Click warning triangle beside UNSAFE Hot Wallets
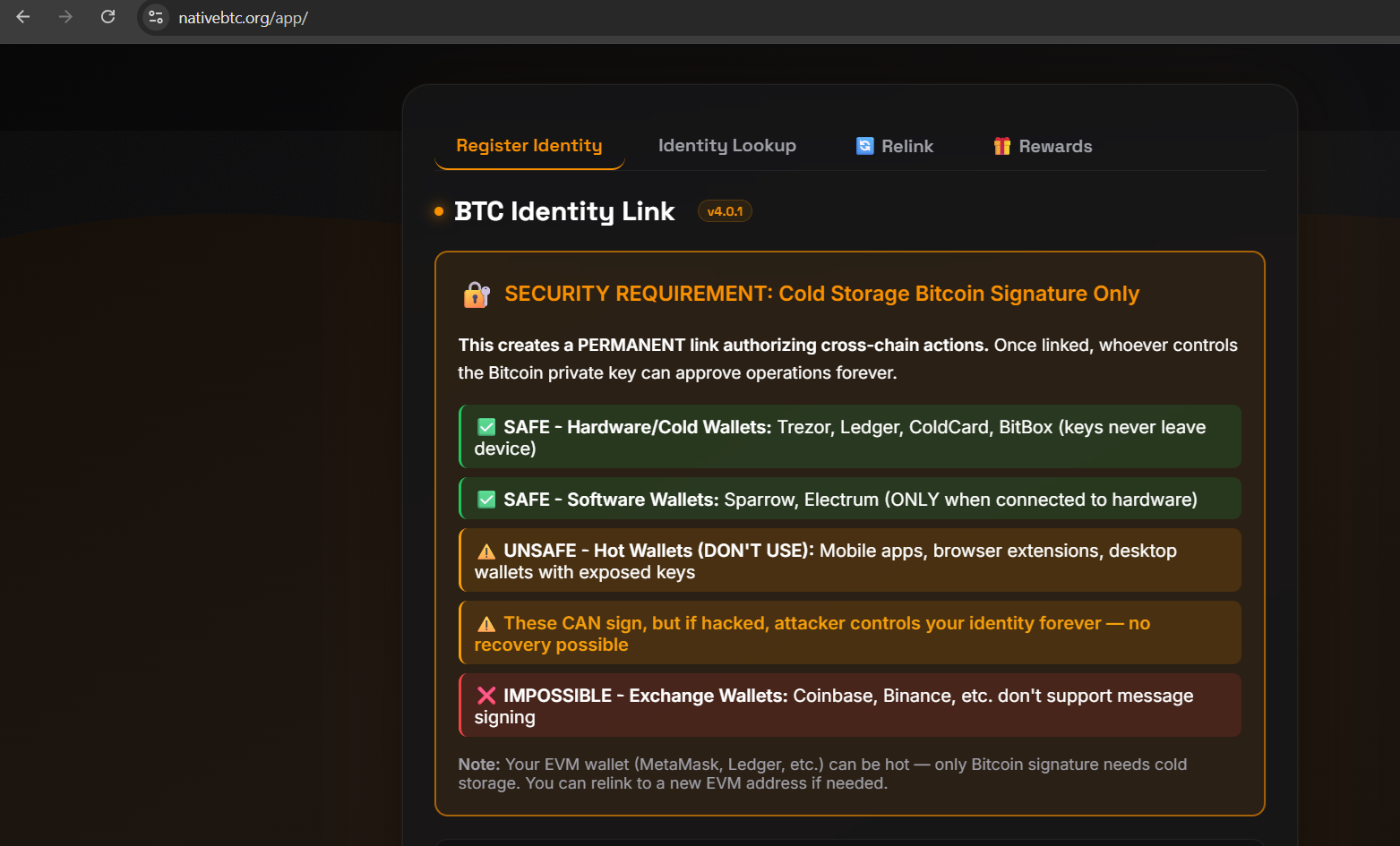1400x846 pixels. (486, 551)
